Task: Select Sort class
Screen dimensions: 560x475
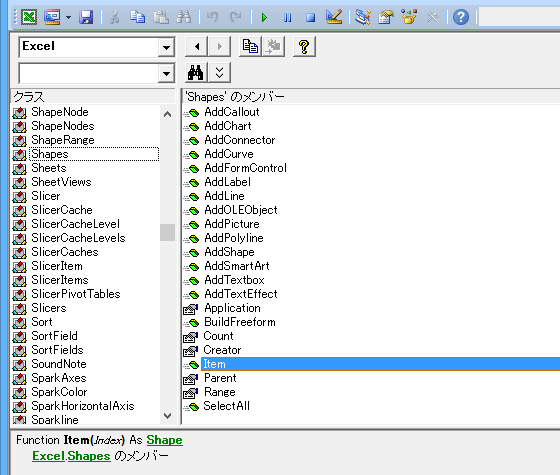Action: coord(42,322)
